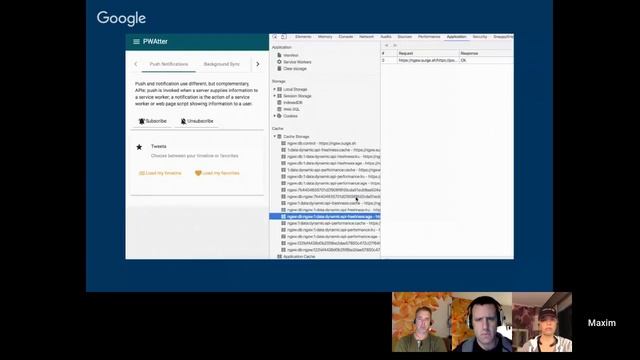This screenshot has height=360, width=640.
Task: Select the first cached request row URL
Action: pos(427,60)
